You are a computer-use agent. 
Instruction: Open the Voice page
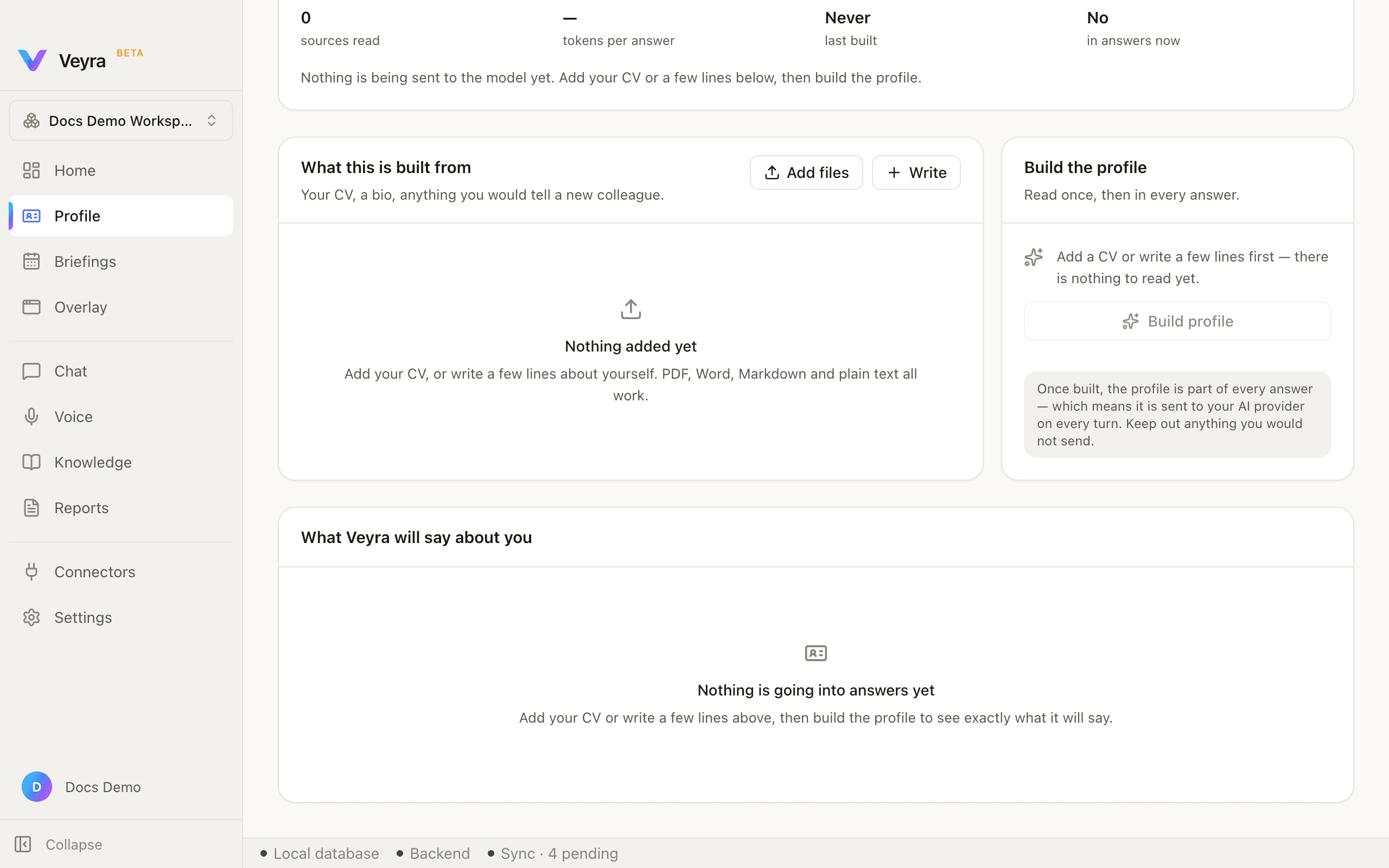click(x=121, y=417)
